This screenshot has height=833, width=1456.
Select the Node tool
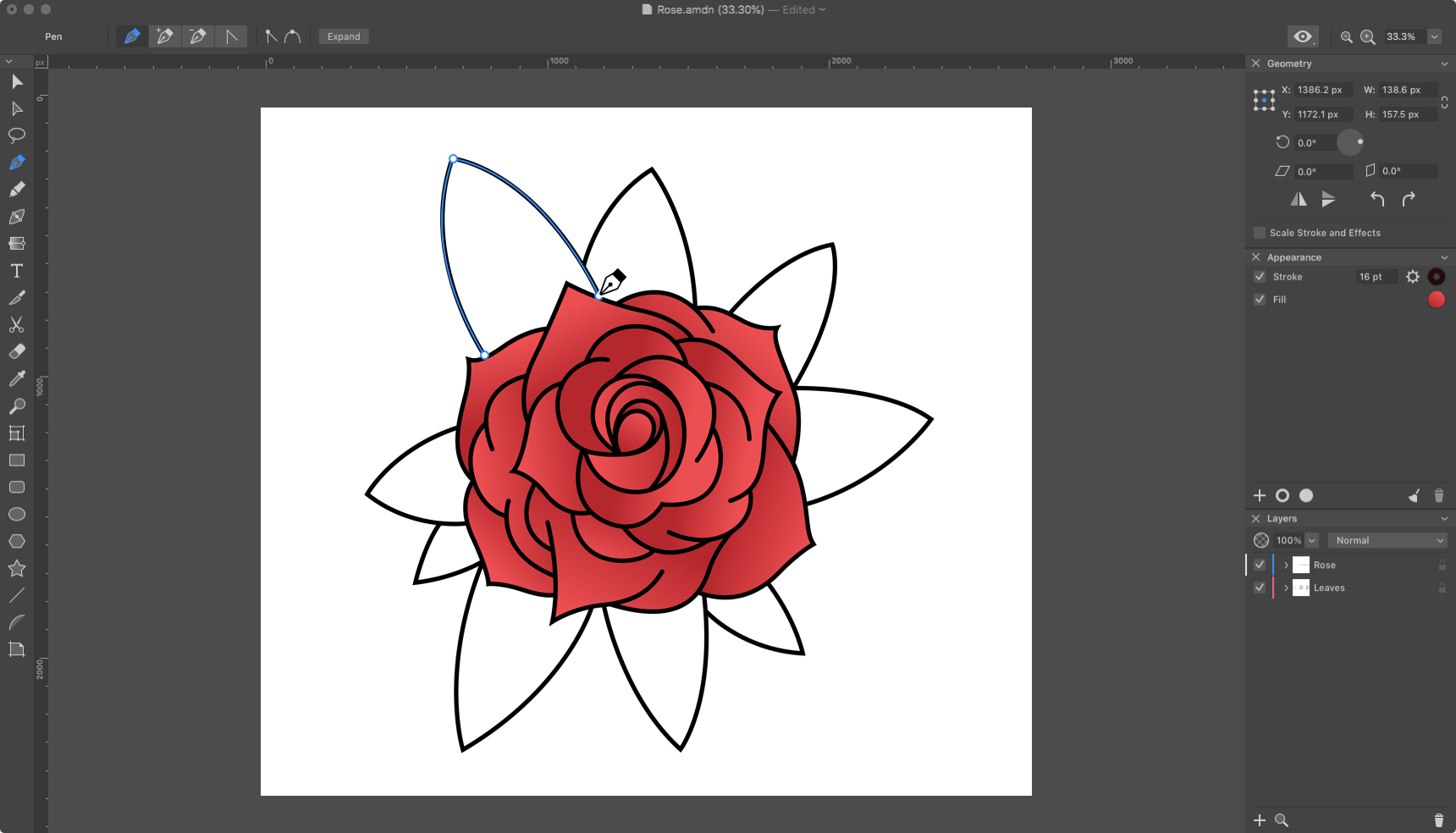click(x=16, y=109)
